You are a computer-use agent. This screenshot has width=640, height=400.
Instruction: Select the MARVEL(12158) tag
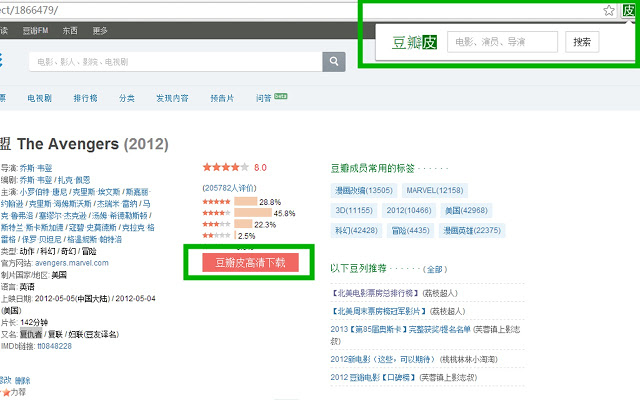[x=435, y=190]
